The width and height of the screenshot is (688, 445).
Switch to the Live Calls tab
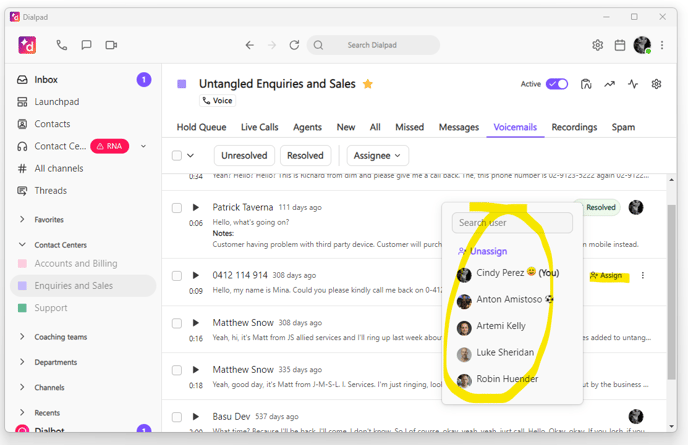coord(259,127)
